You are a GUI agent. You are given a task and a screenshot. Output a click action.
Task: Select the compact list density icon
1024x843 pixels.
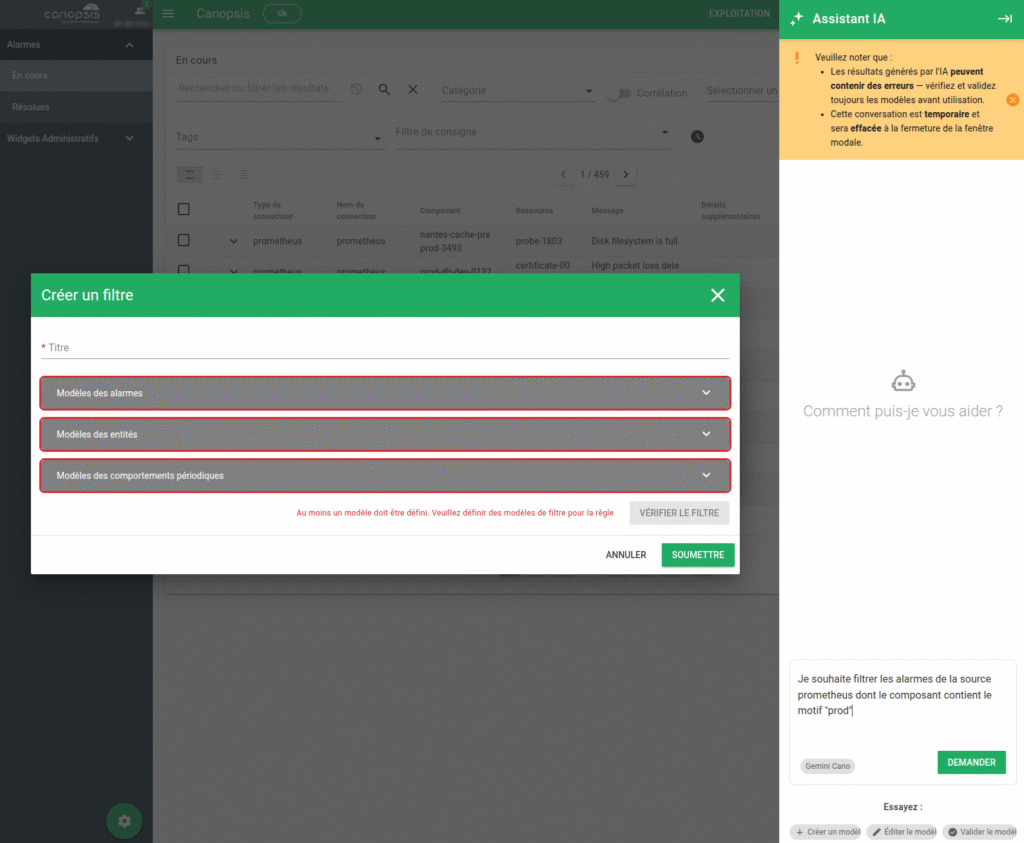click(243, 174)
